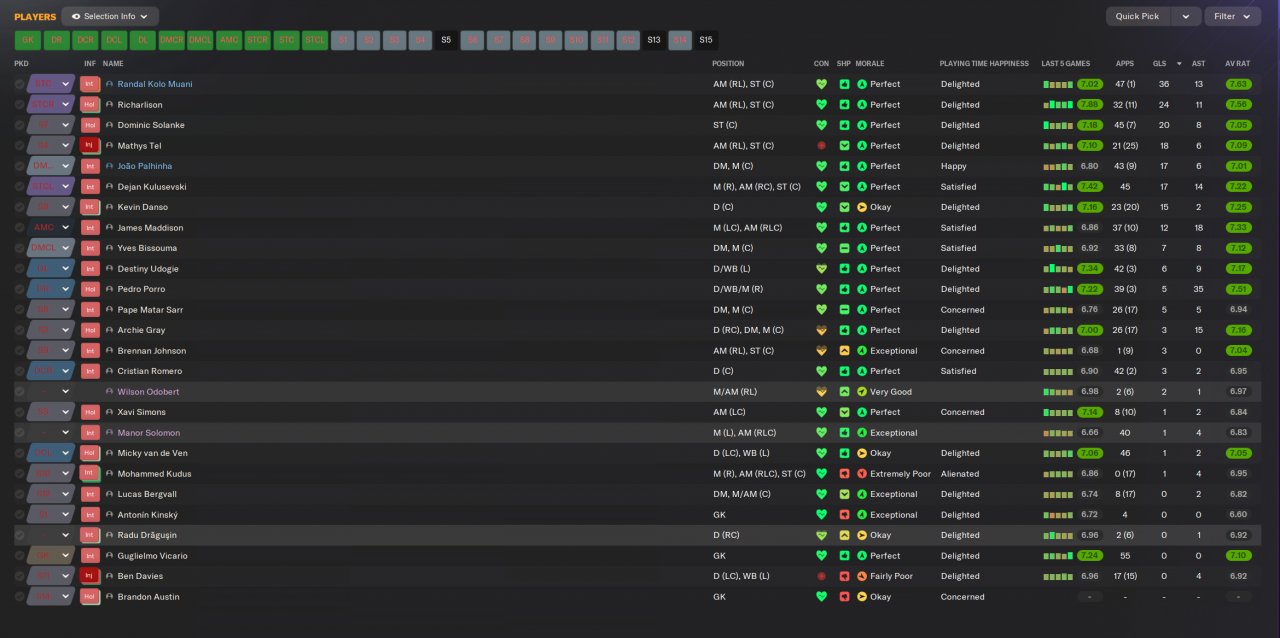The height and width of the screenshot is (638, 1280).
Task: Select the empty S13 substitute slot
Action: [654, 41]
